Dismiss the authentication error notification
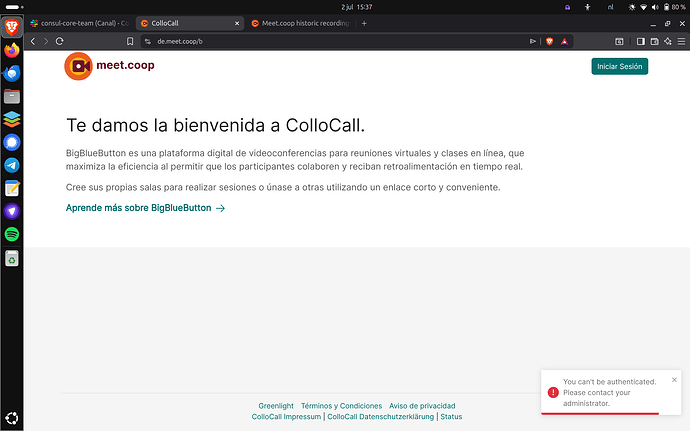Viewport: 690px width, 431px height. (x=674, y=379)
